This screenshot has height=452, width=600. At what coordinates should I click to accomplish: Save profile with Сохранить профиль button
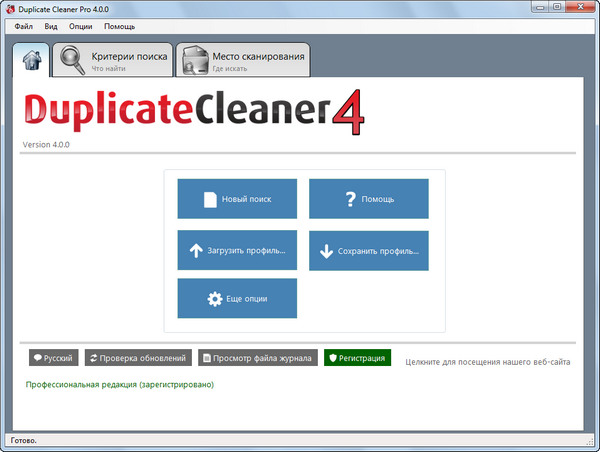coord(368,250)
